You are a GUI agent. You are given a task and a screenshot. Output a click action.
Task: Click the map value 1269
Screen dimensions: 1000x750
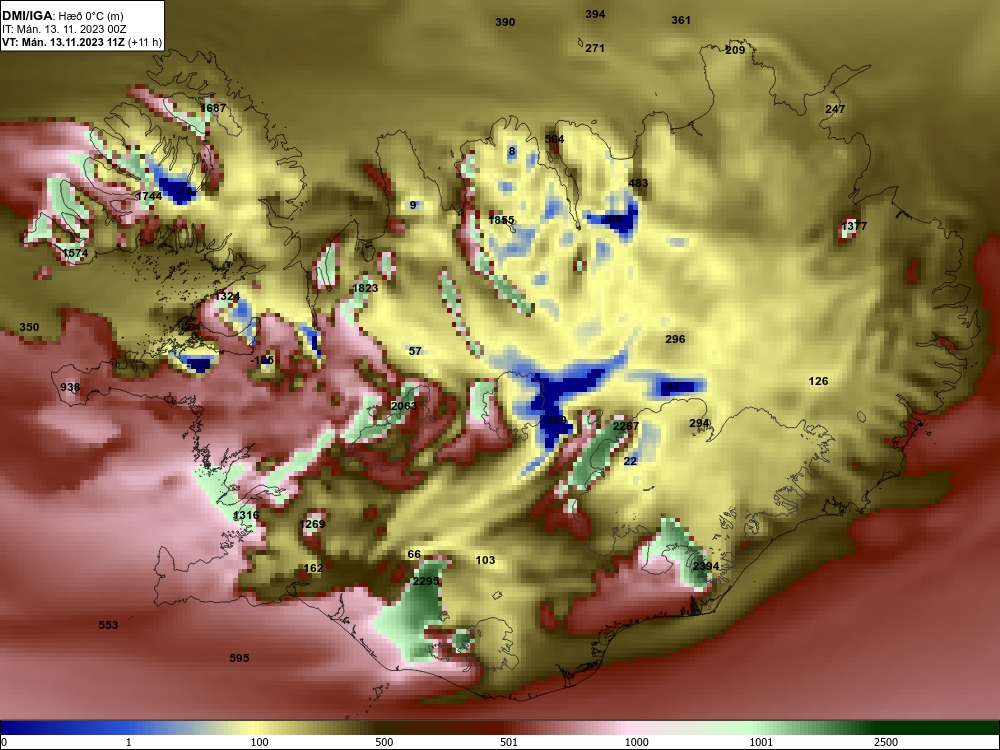click(x=312, y=524)
